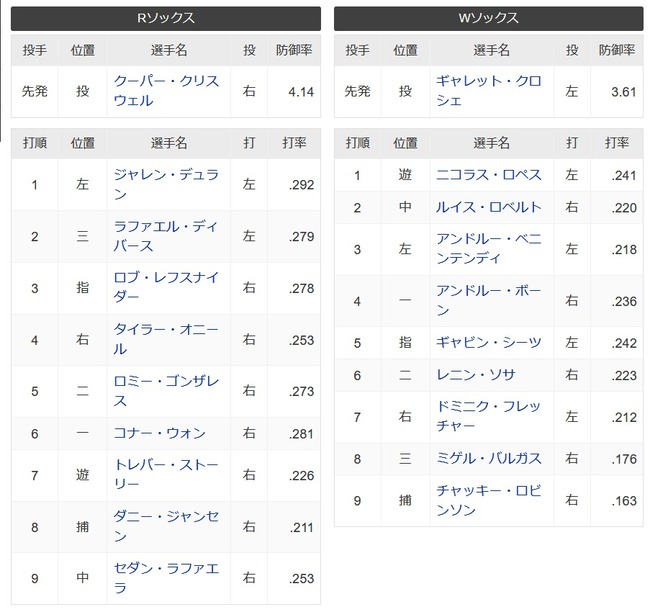Screen dimensions: 650x612
Task: Open ラファエル・ディバース player page
Action: tap(166, 236)
